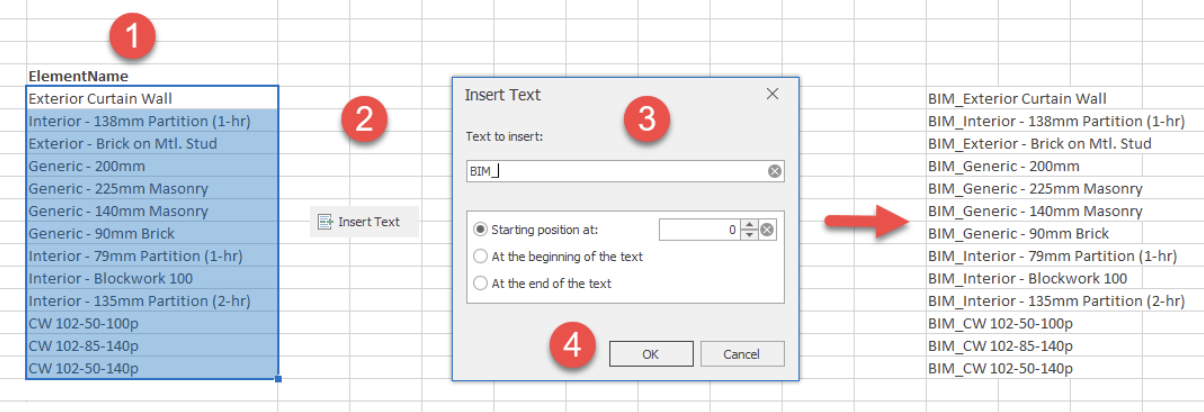The height and width of the screenshot is (412, 1204).
Task: Click the Insert Text command icon
Action: point(325,222)
